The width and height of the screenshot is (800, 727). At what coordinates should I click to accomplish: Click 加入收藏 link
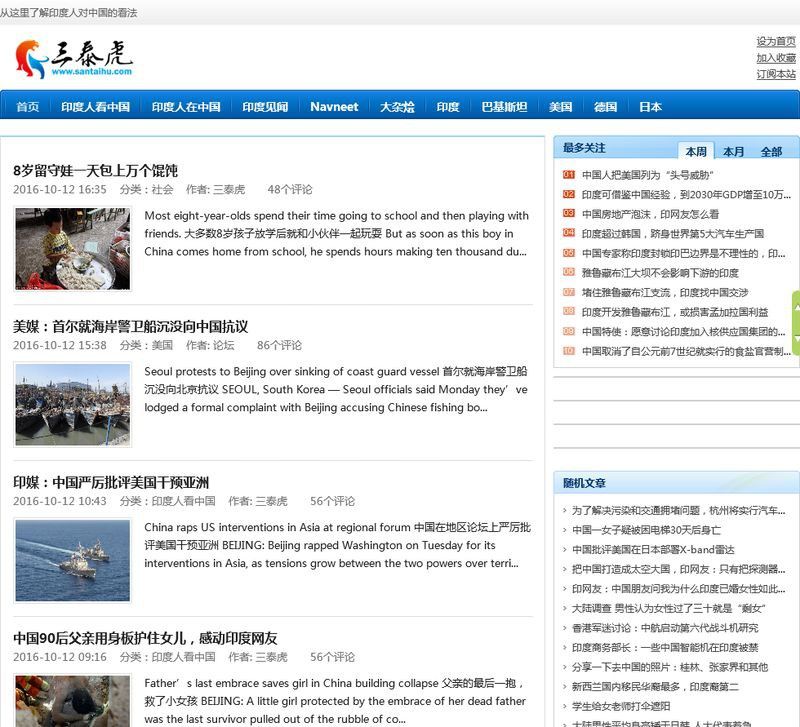[776, 58]
